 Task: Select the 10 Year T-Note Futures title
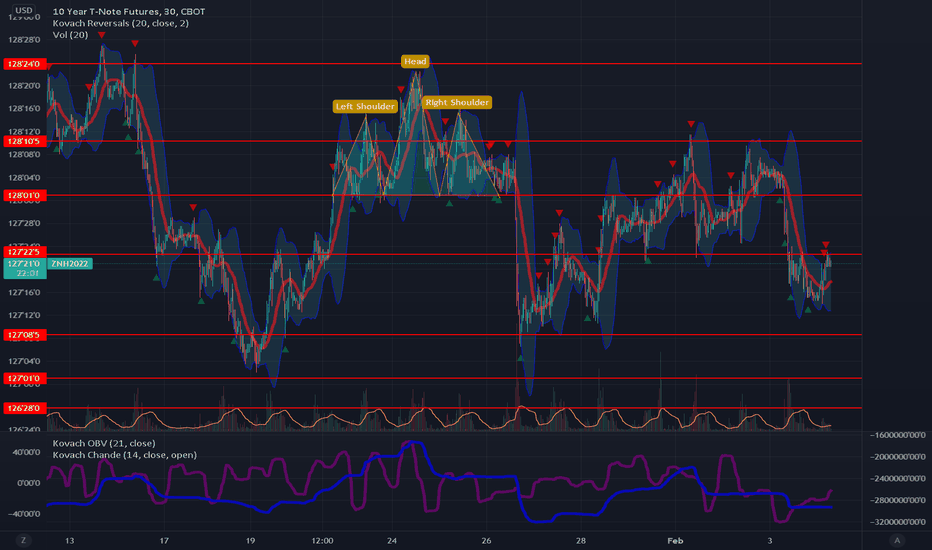(129, 11)
